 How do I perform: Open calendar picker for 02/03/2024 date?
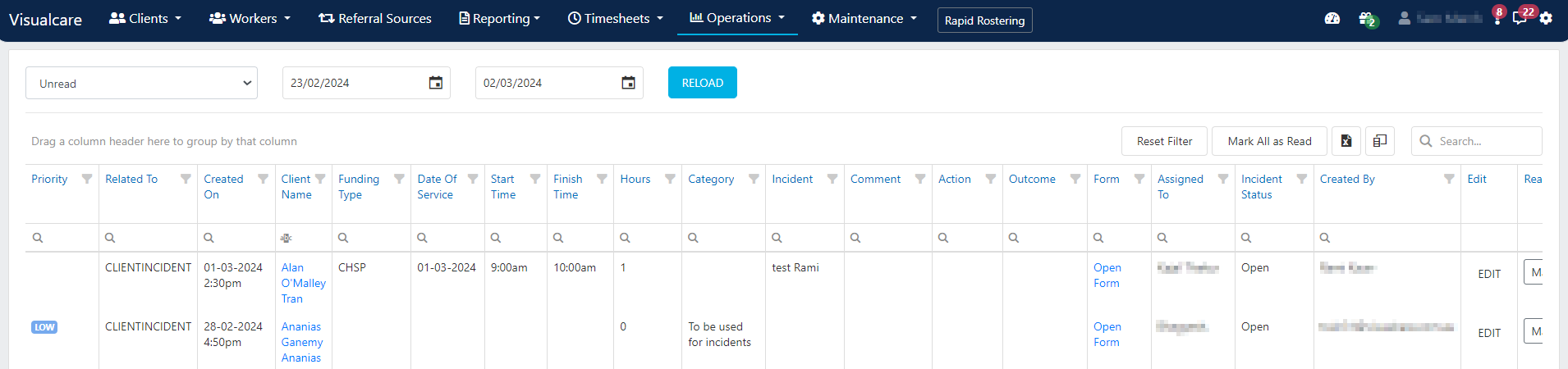(629, 83)
